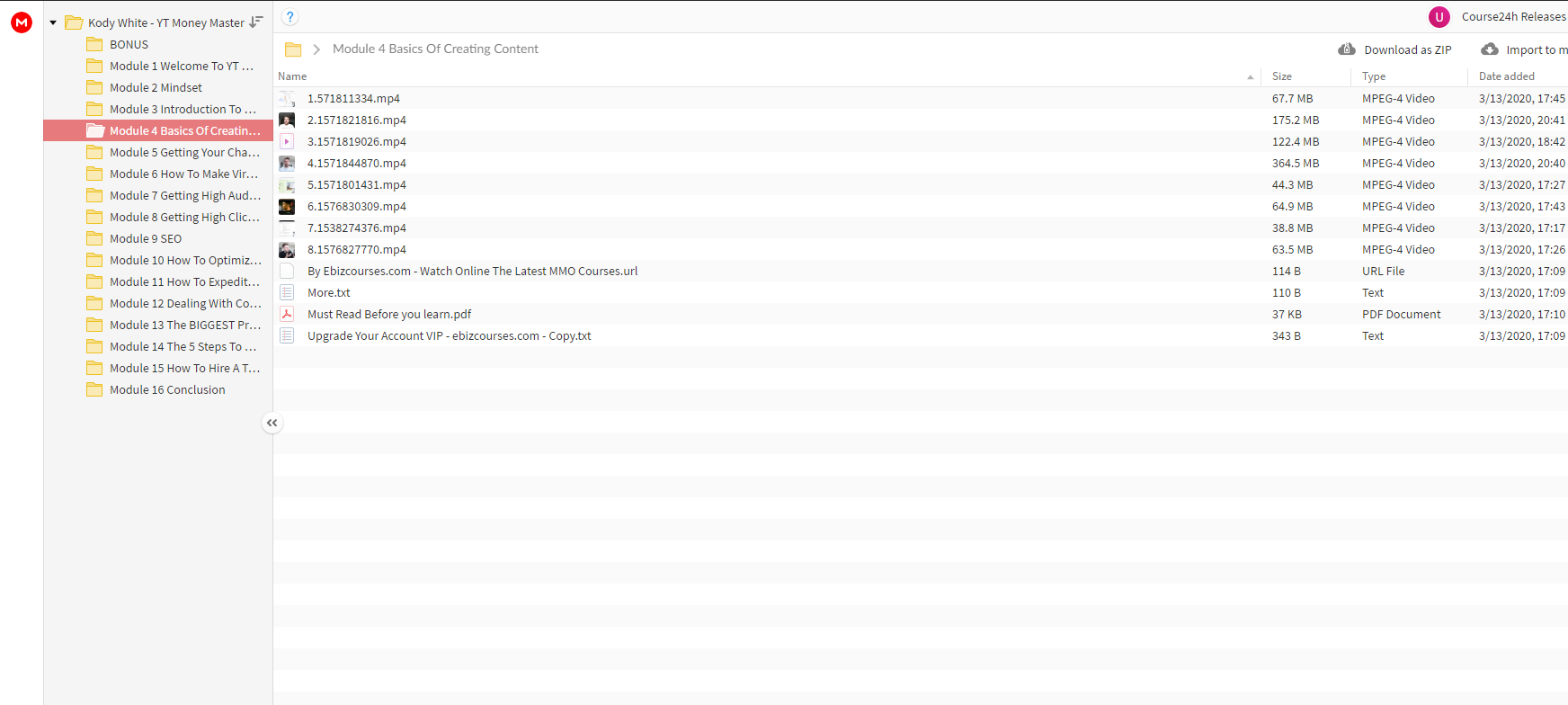Open the BONUS folder in the tree

[129, 44]
